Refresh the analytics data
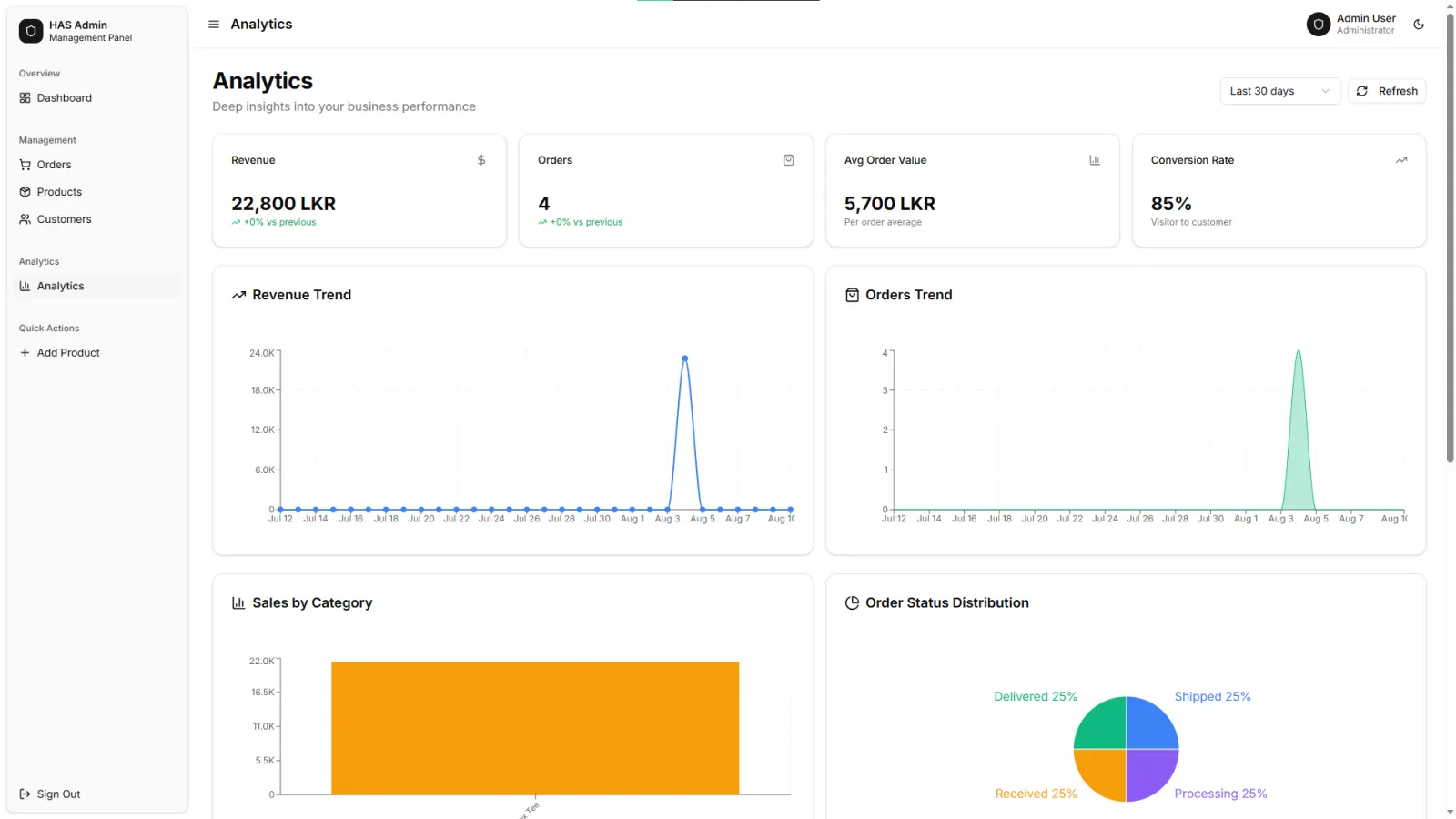1456x819 pixels. click(x=1386, y=91)
